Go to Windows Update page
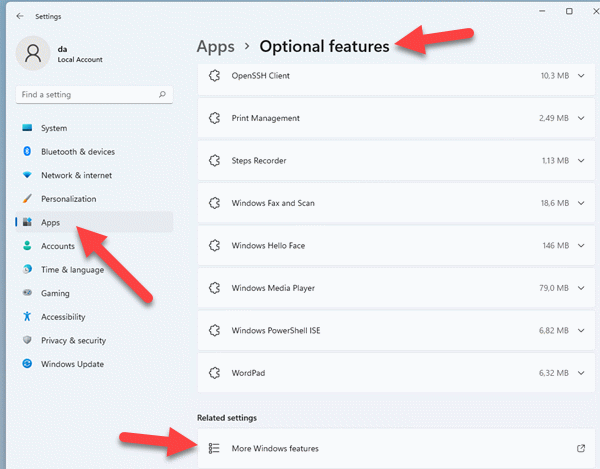Viewport: 600px width, 469px height. click(94, 364)
